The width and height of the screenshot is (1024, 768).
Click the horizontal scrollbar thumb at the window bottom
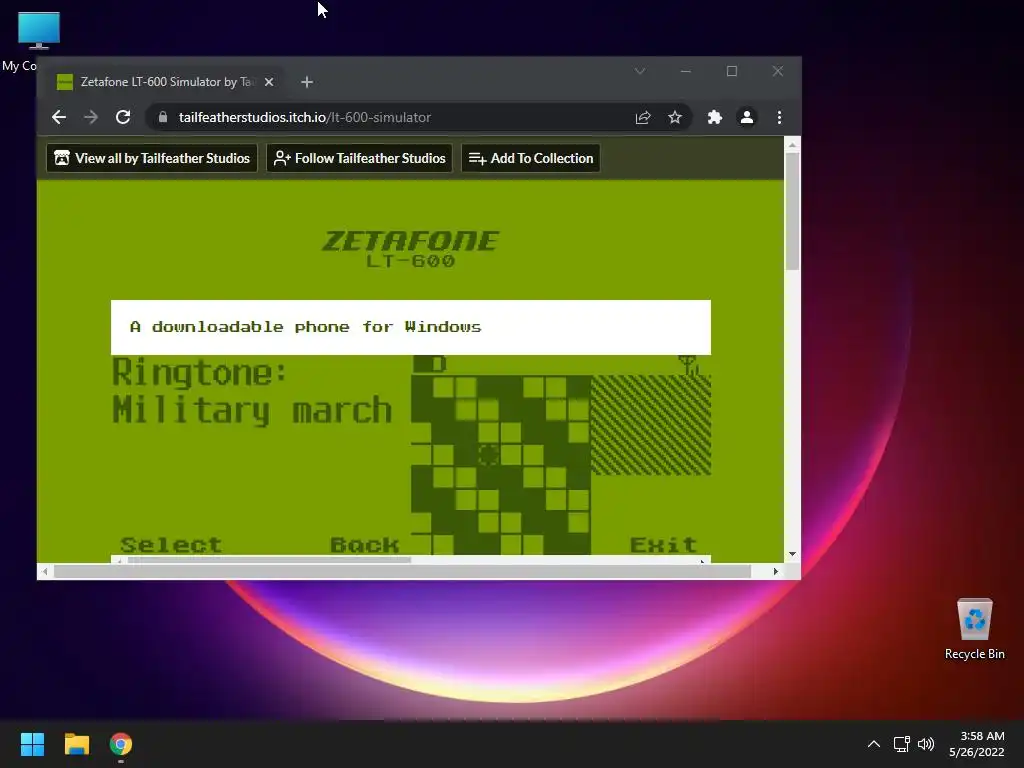click(x=402, y=571)
